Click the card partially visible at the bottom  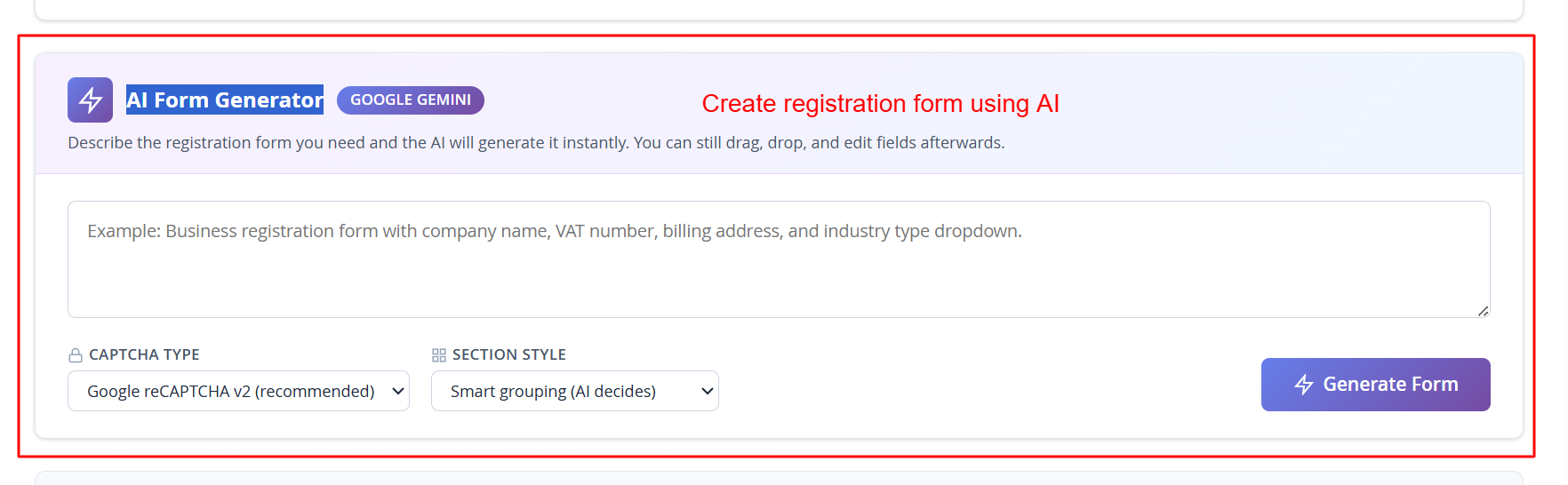[x=778, y=478]
